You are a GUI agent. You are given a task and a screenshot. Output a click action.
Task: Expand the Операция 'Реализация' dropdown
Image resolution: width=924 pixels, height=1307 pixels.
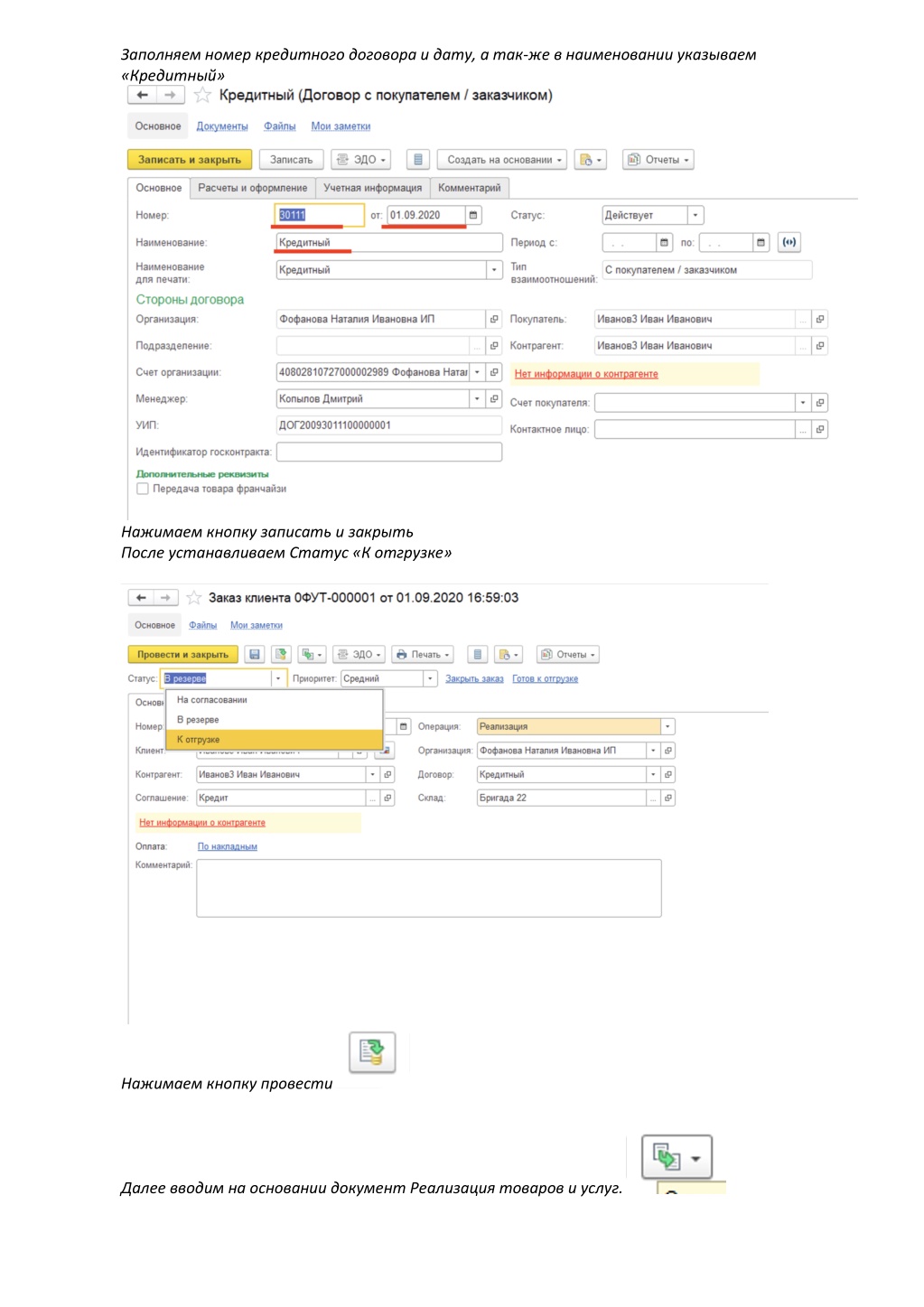click(668, 726)
